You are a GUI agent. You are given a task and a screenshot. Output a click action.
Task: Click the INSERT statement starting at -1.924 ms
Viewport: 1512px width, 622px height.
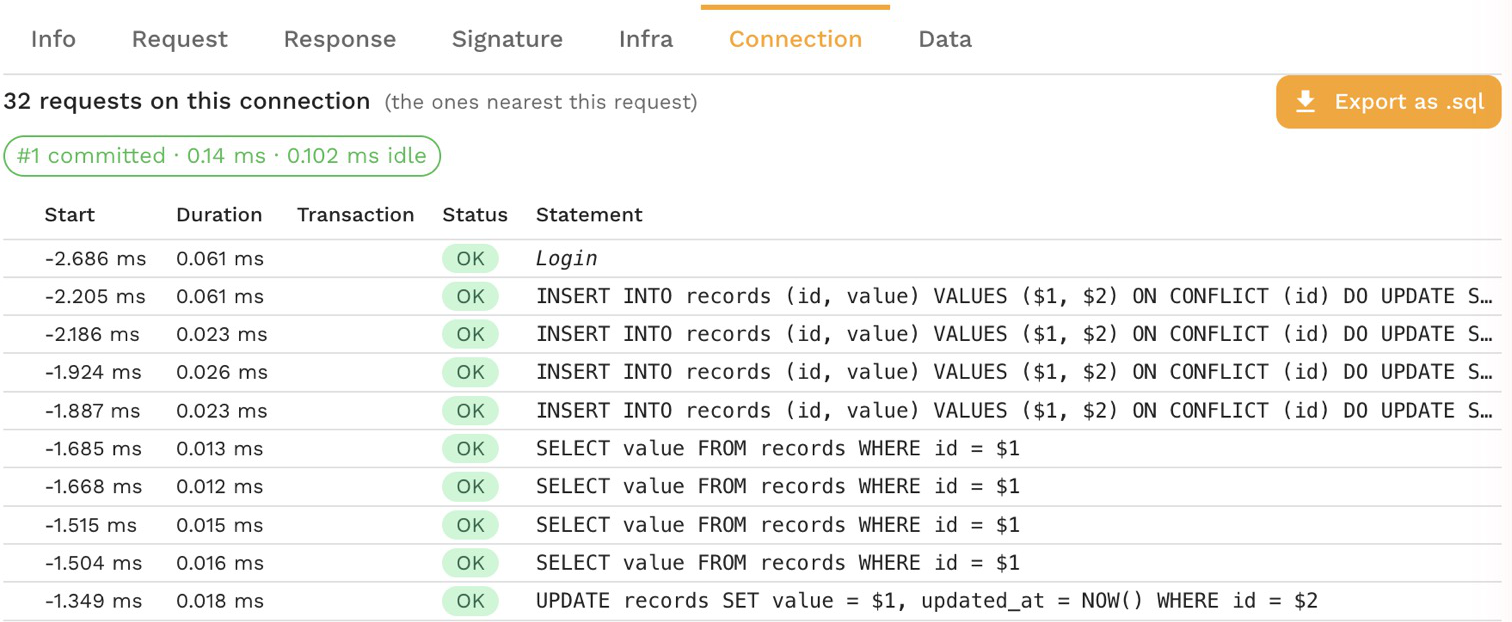tap(1015, 372)
